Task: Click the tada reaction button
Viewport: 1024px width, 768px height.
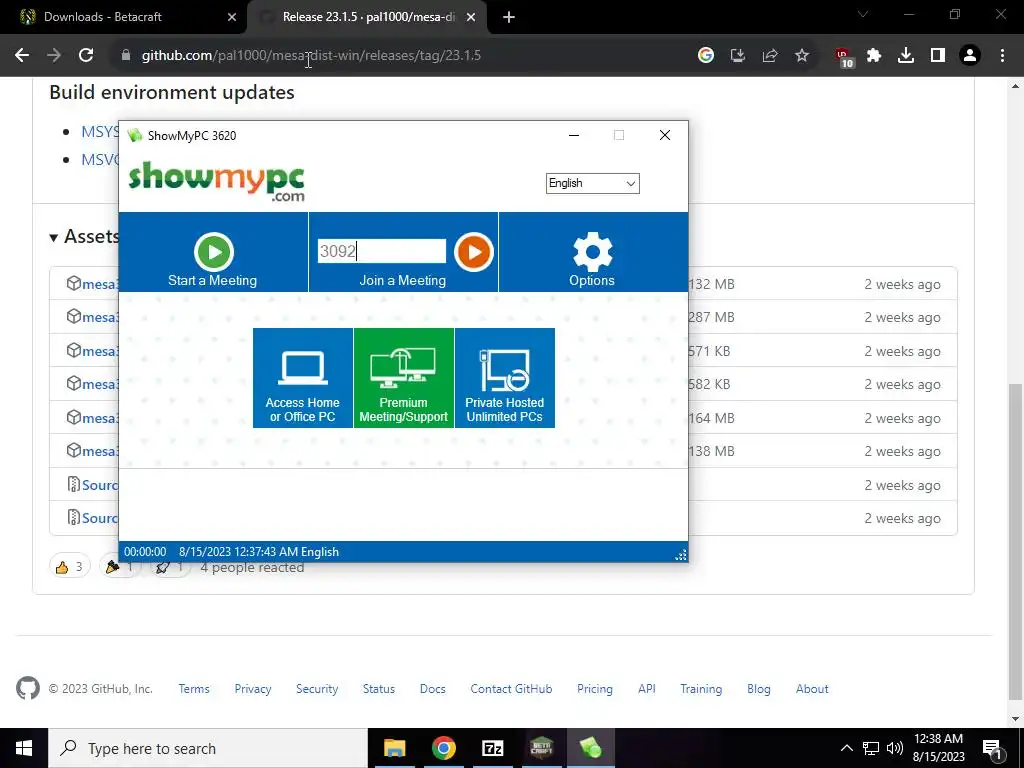Action: [x=120, y=567]
